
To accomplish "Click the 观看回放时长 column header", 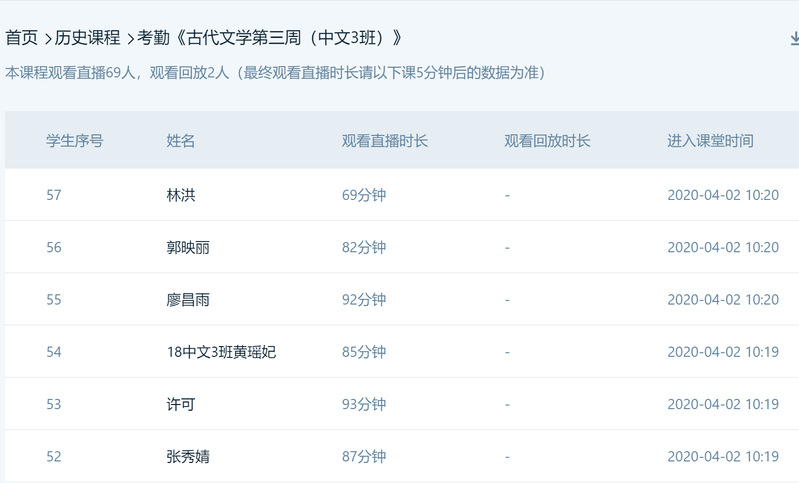I will click(x=548, y=141).
